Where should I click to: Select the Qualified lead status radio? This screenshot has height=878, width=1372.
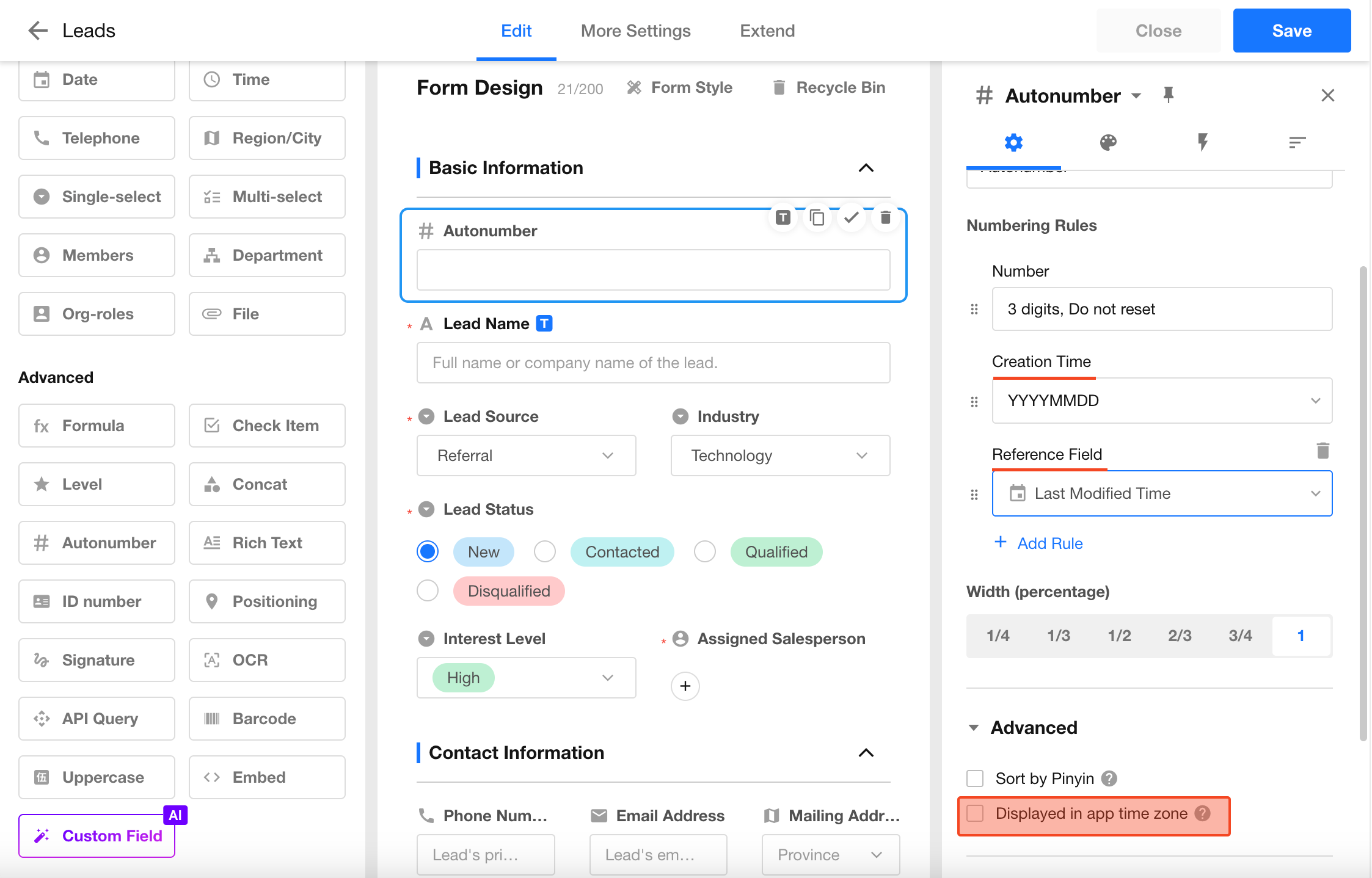pyautogui.click(x=704, y=552)
